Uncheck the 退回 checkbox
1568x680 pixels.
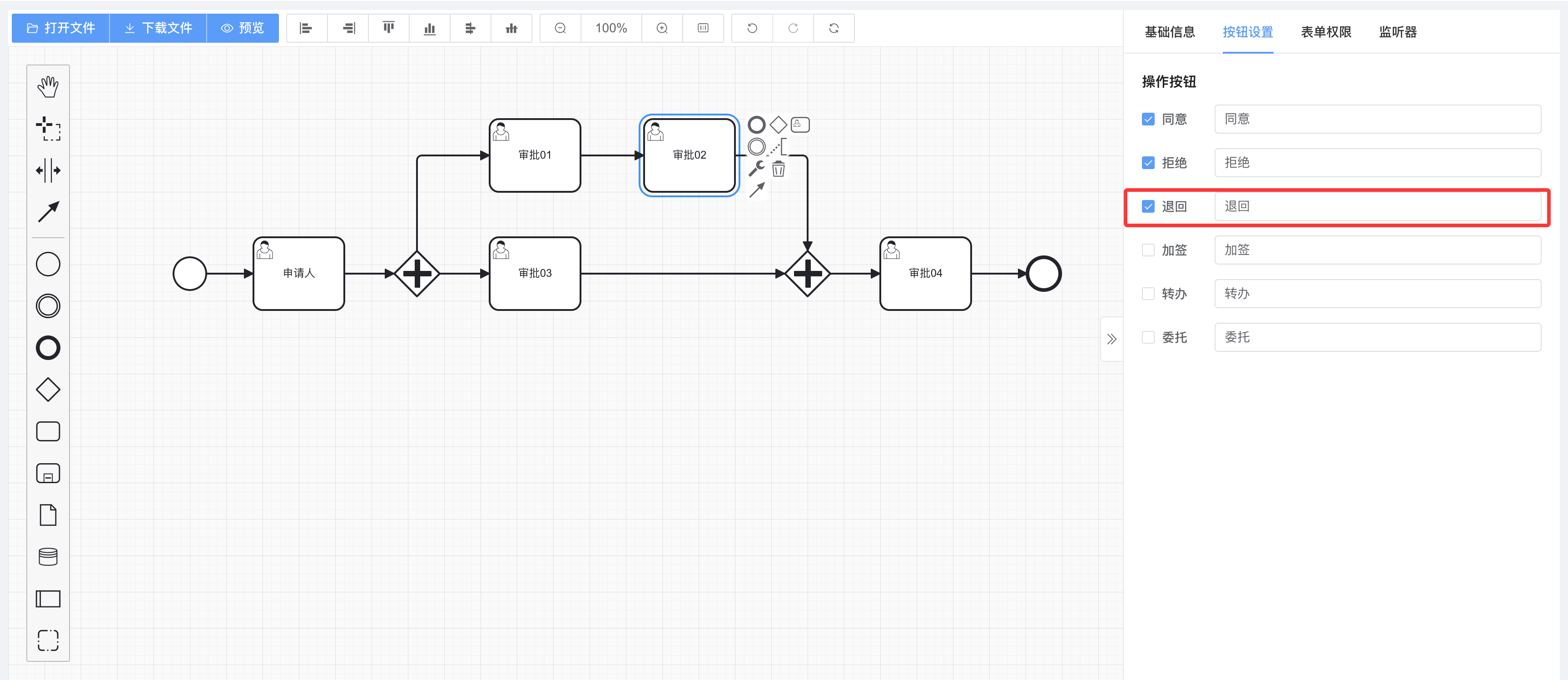tap(1148, 206)
